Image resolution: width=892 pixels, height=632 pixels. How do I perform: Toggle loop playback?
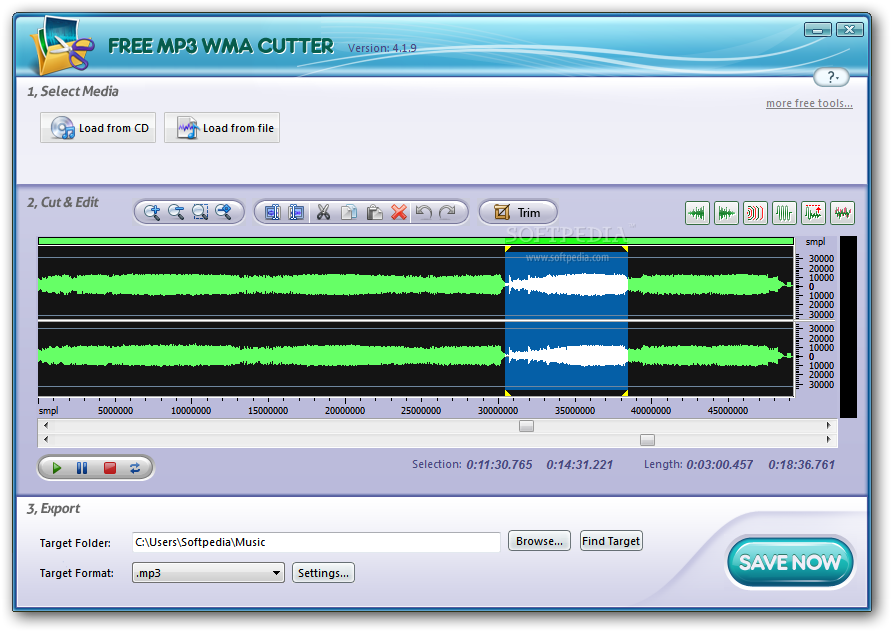pos(135,468)
